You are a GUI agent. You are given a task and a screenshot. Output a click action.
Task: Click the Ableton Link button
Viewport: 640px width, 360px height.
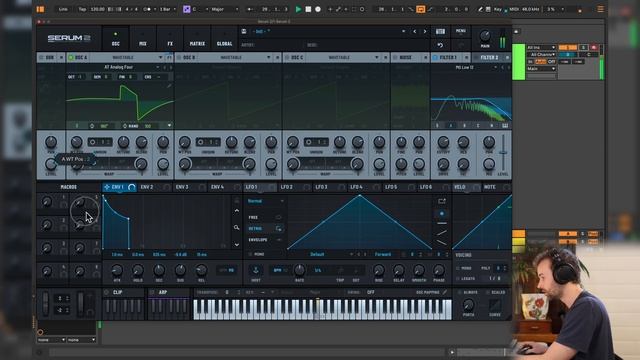pyautogui.click(x=63, y=9)
